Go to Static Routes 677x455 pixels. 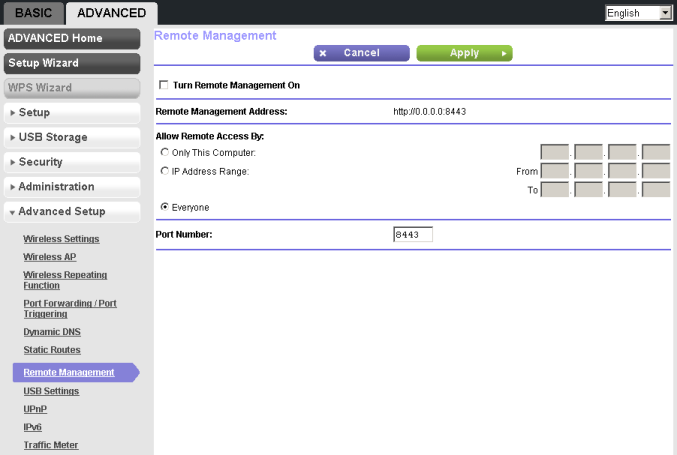(52, 350)
